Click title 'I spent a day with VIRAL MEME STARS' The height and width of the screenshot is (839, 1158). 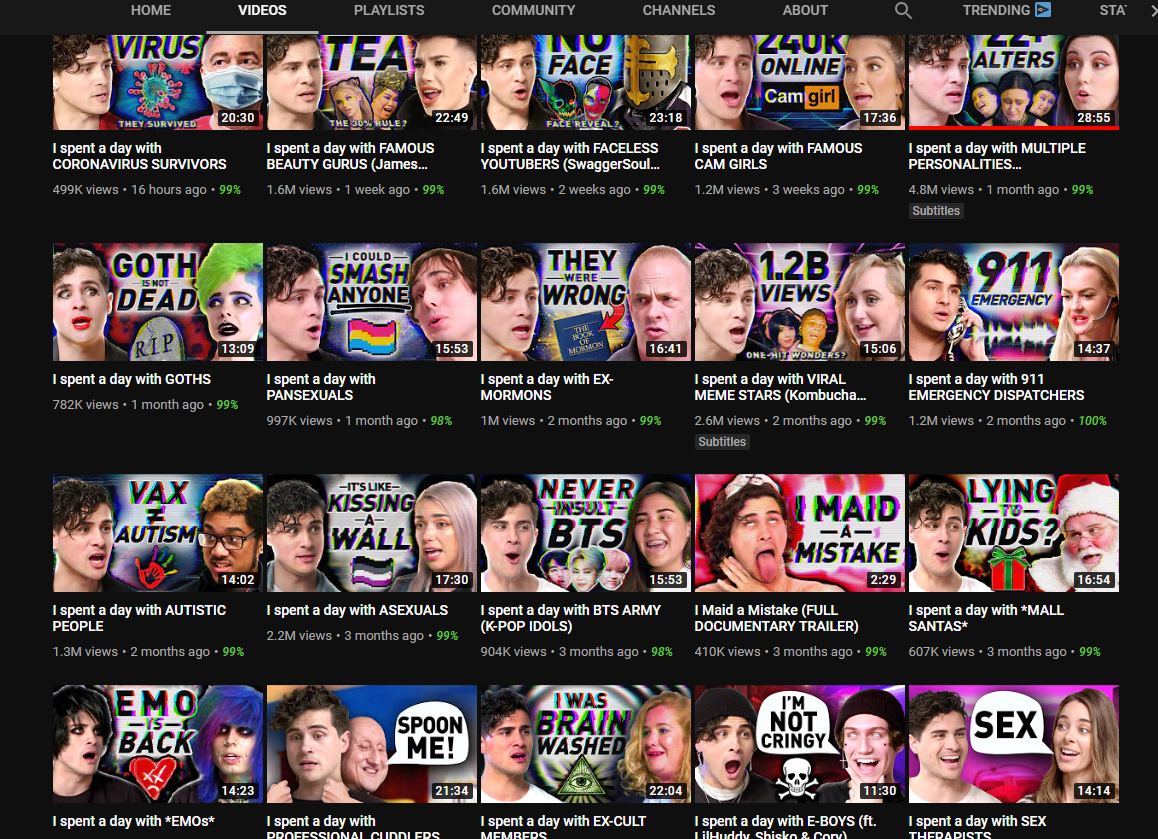780,387
